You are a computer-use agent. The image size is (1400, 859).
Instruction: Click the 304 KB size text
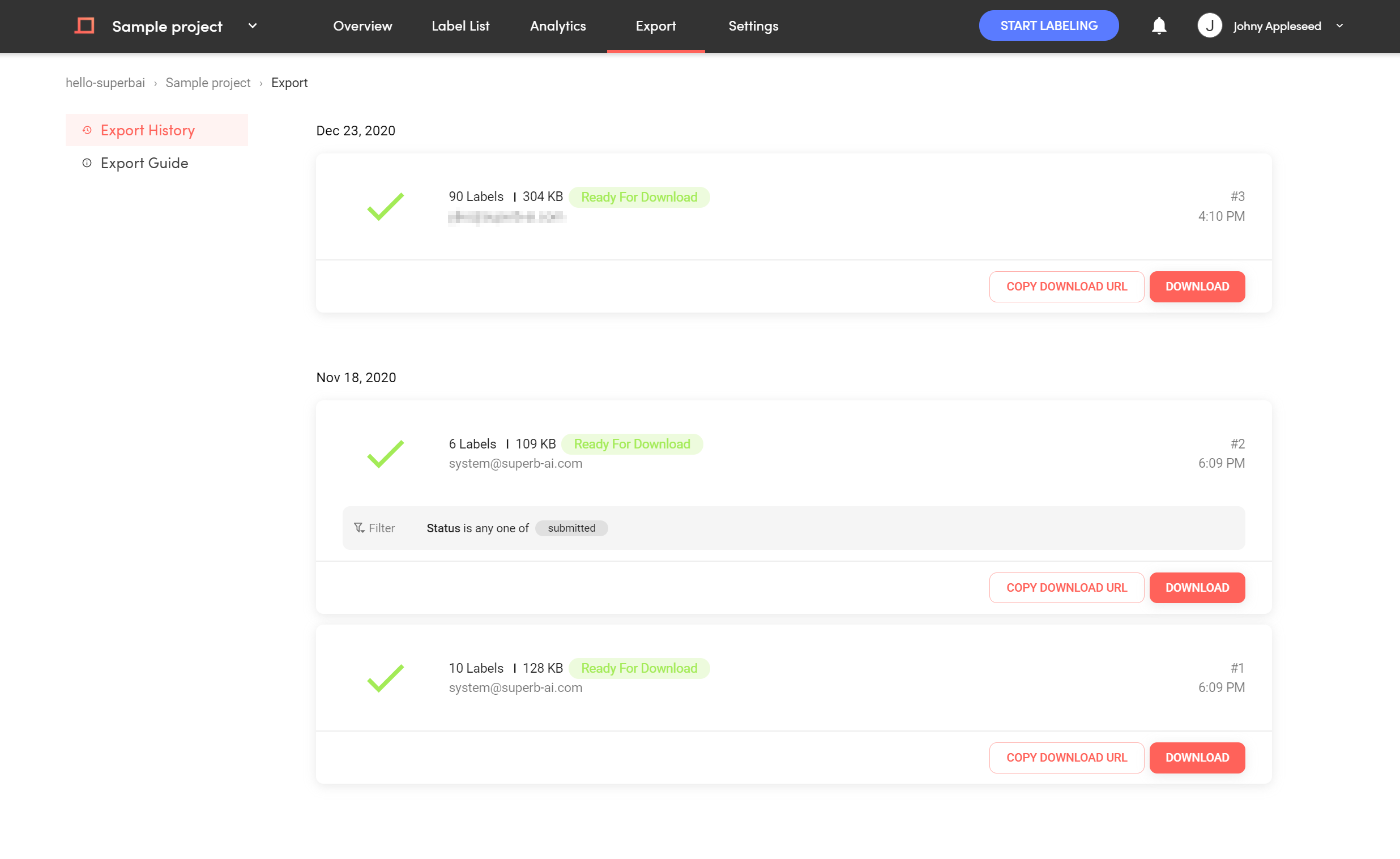pyautogui.click(x=543, y=196)
